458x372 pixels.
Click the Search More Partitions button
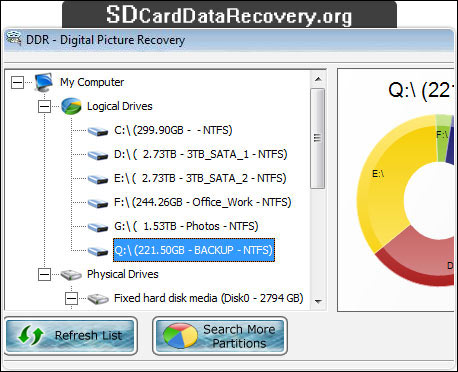[220, 336]
